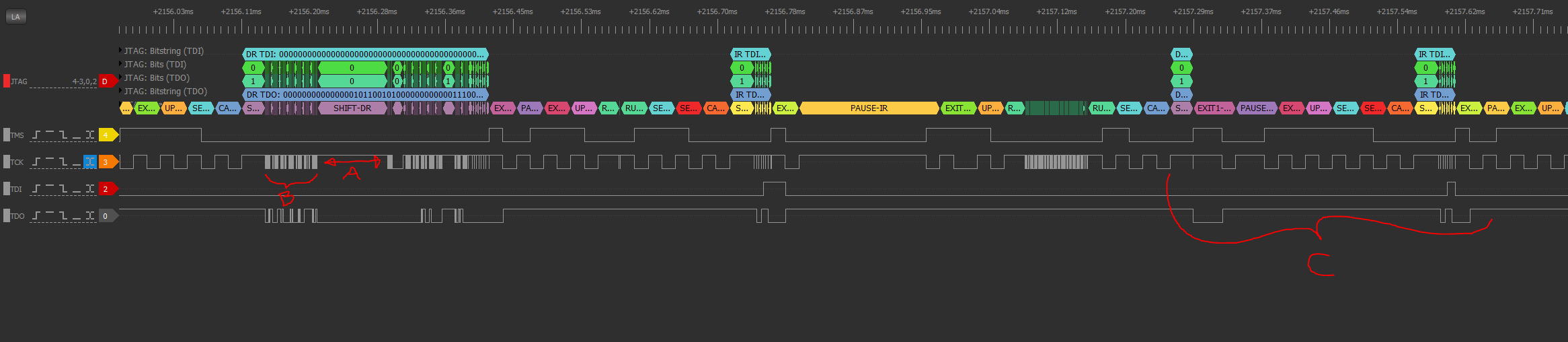
Task: Click the DR TDI bitstring annotation
Action: pos(365,55)
